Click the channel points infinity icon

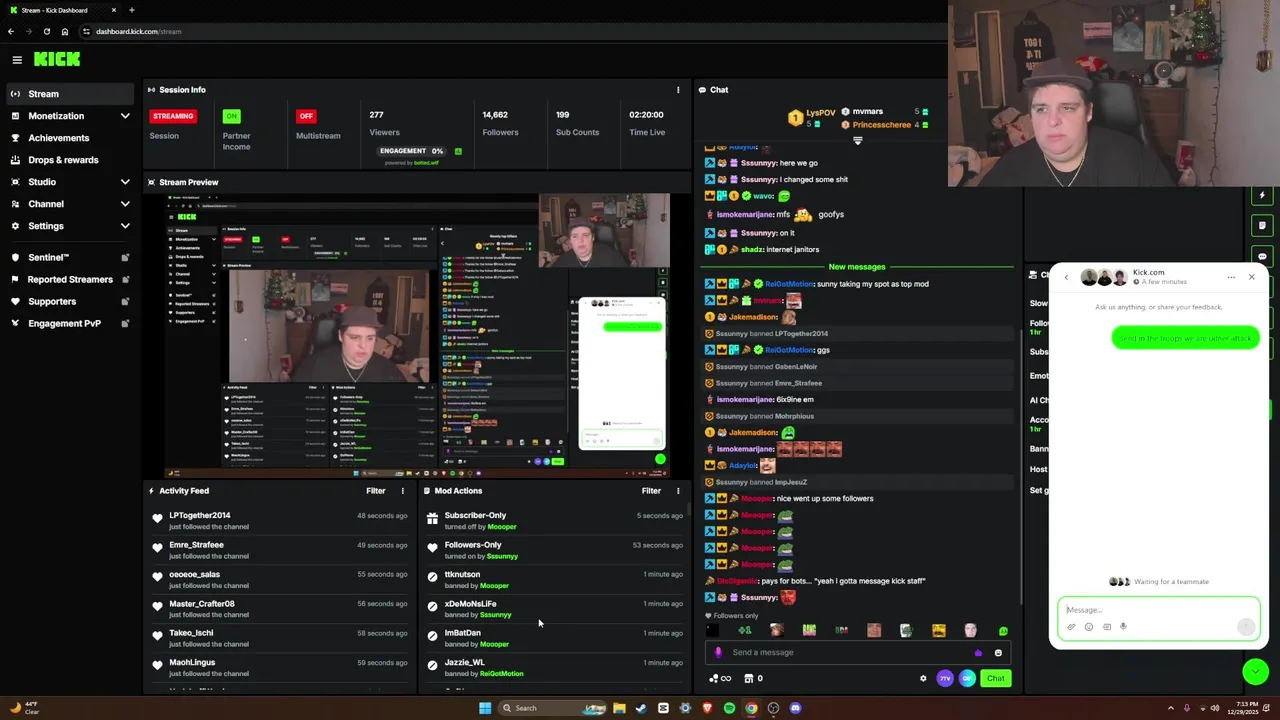click(x=720, y=678)
